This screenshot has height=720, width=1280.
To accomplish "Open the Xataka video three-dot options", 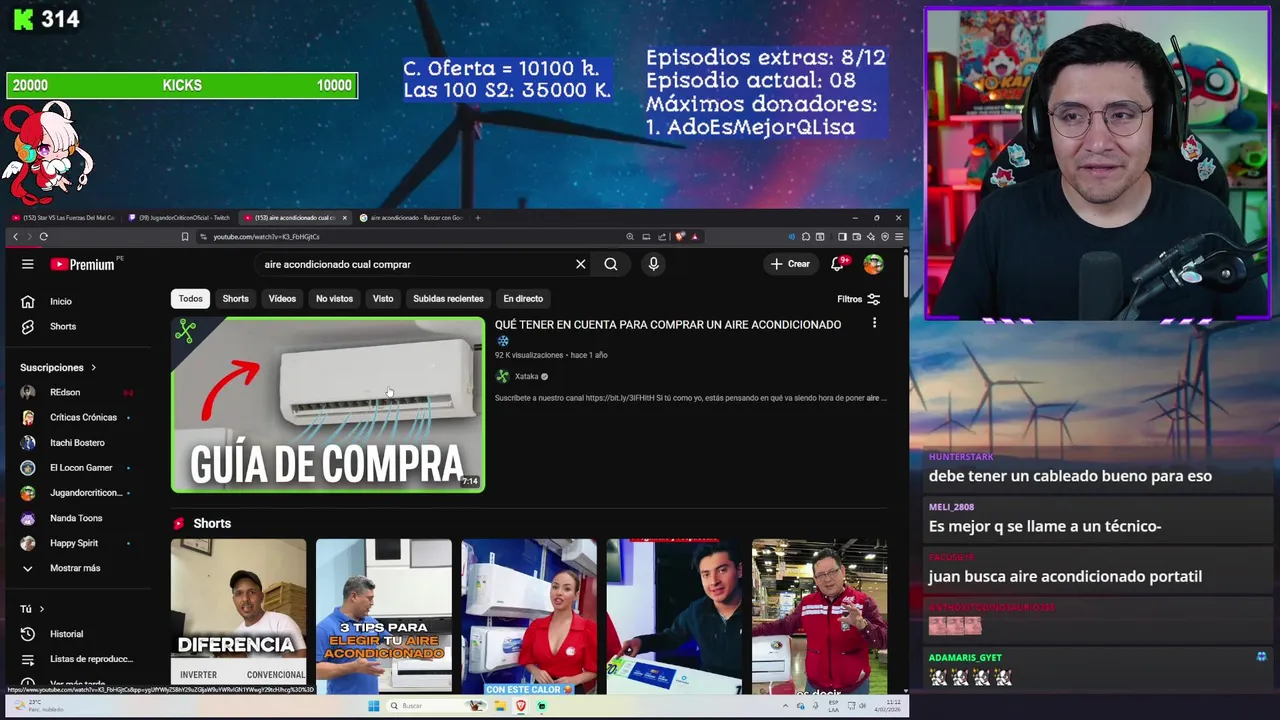I will [874, 323].
